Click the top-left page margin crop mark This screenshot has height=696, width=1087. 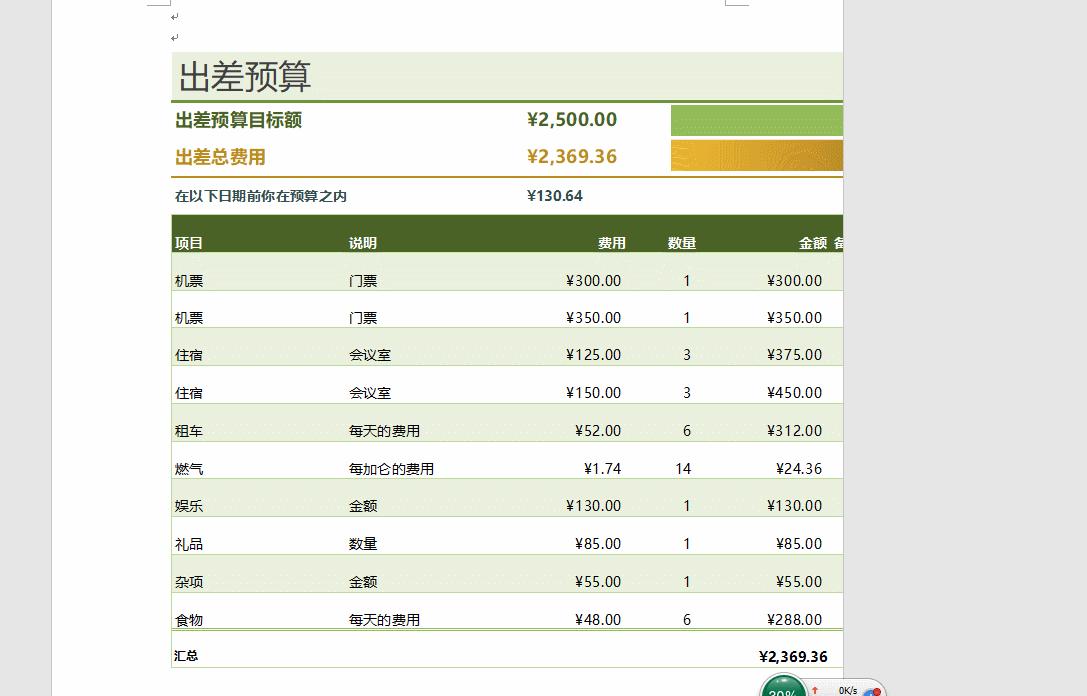point(157,5)
